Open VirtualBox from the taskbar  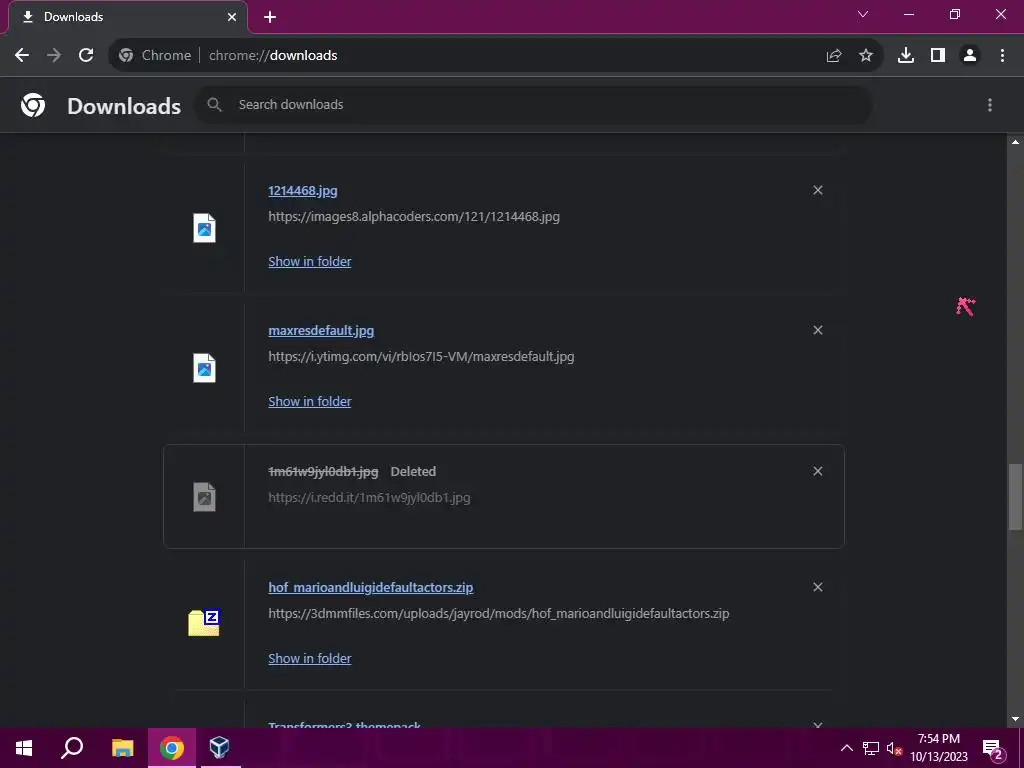[219, 748]
